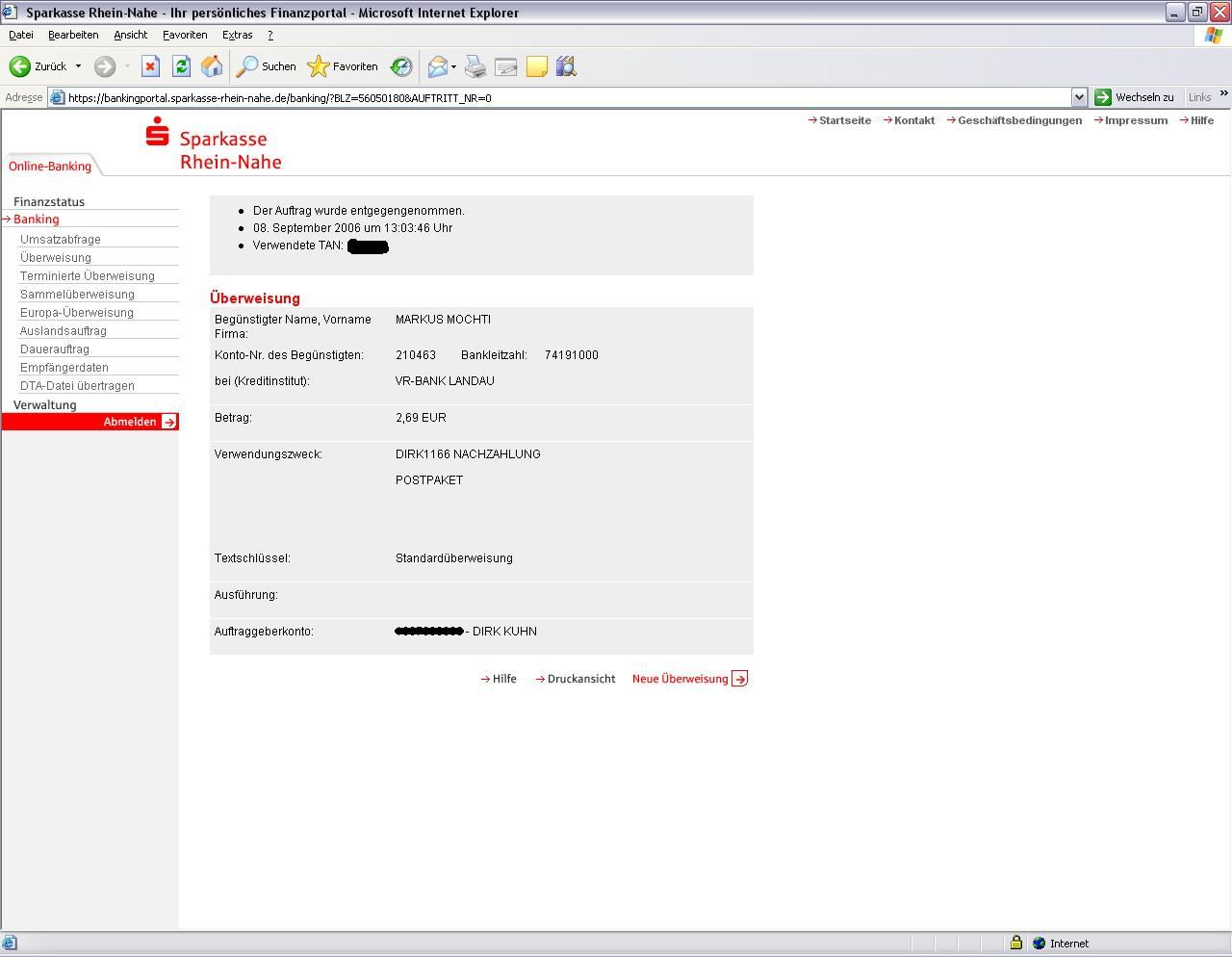Click the grey Forward arrow icon
This screenshot has height=957, width=1232.
point(104,66)
